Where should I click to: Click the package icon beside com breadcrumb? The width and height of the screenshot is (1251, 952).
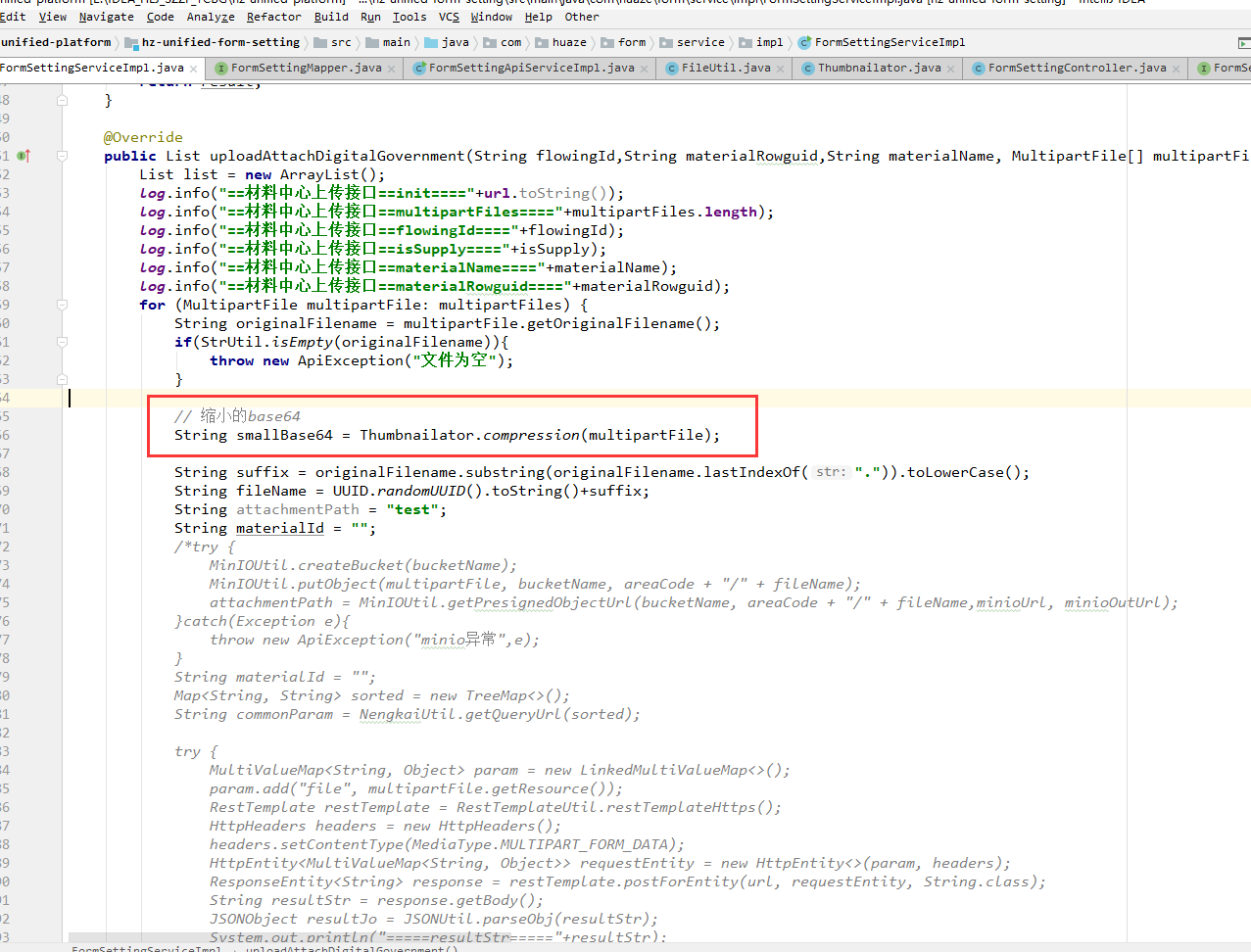click(x=490, y=42)
